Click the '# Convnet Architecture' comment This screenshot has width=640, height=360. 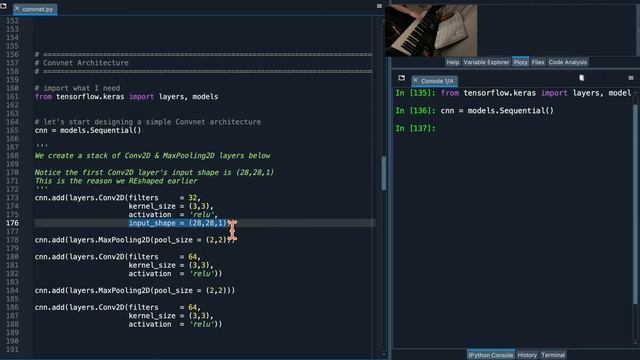(82, 63)
